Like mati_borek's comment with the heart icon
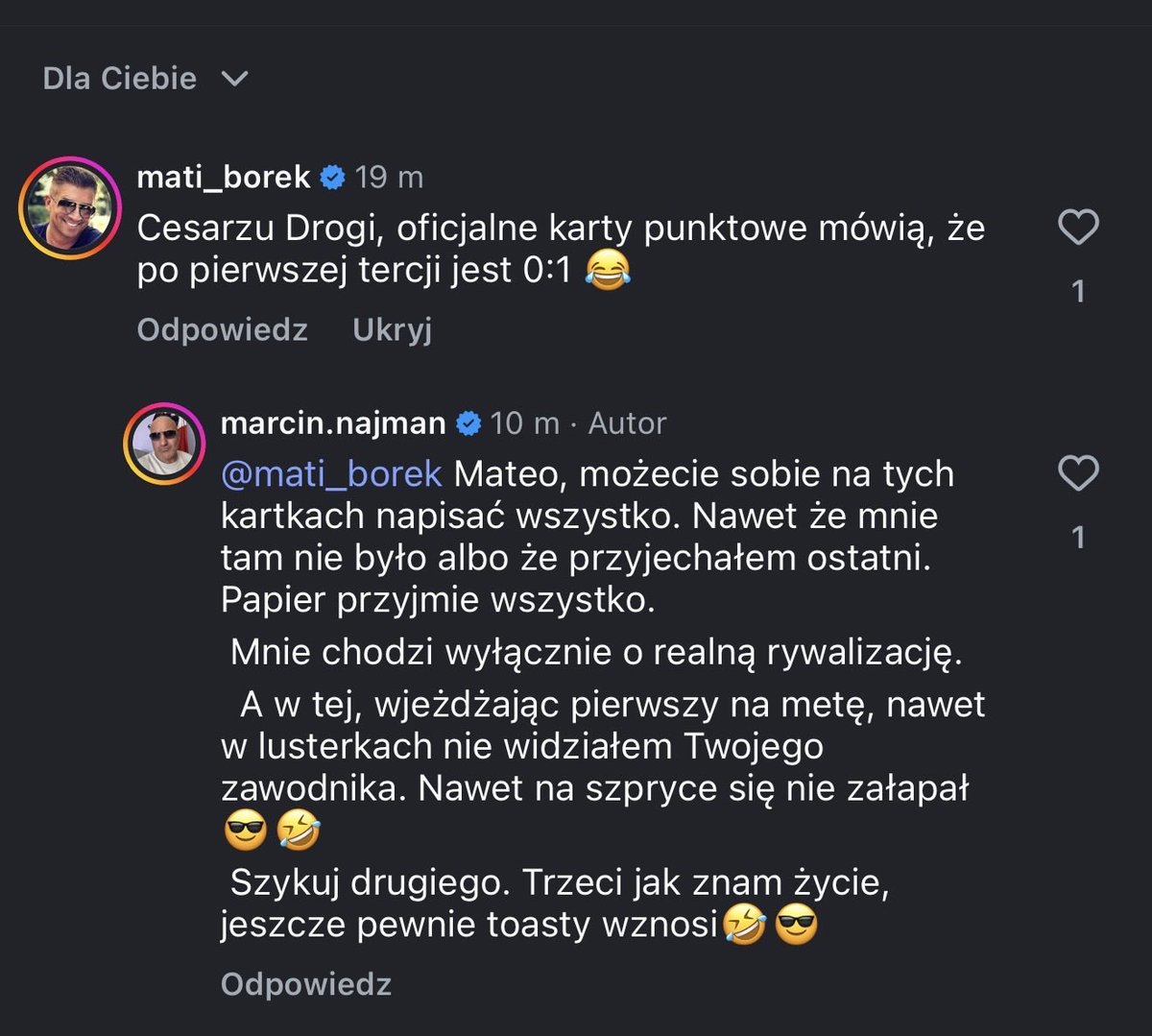 (x=1078, y=226)
